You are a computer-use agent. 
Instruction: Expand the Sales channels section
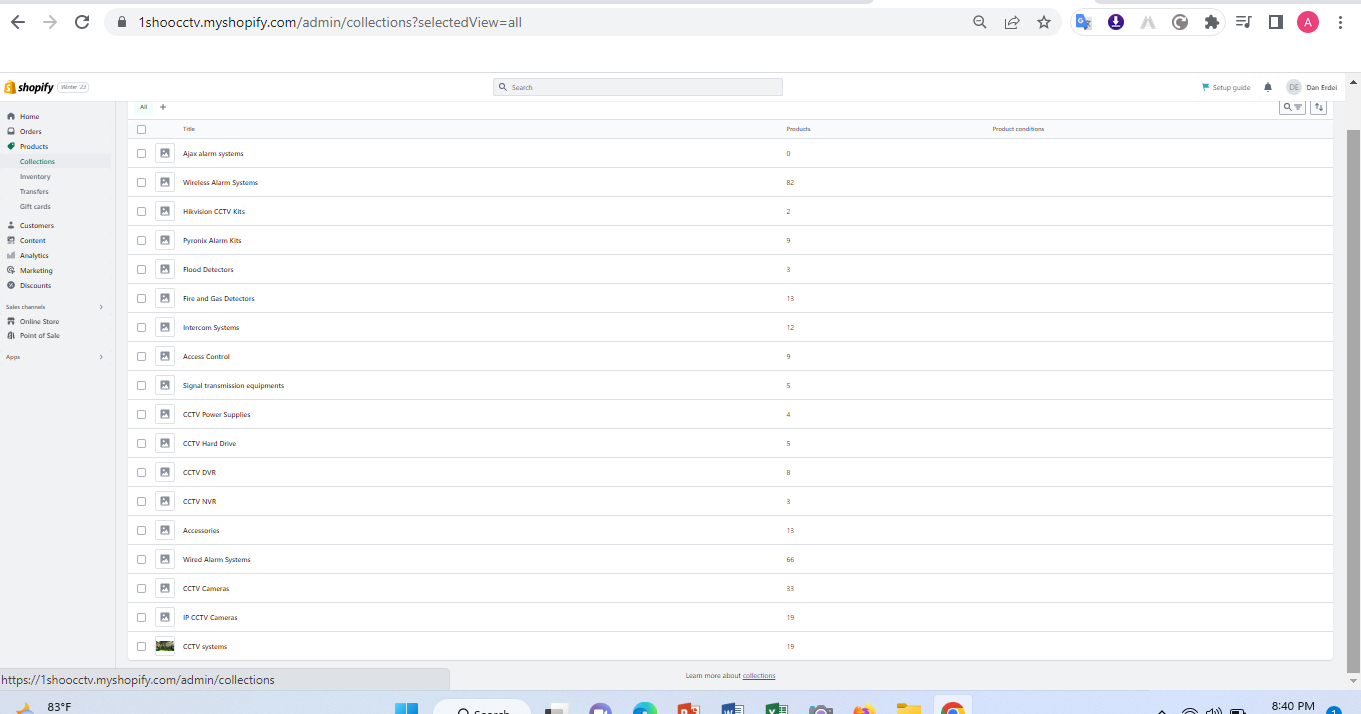(x=101, y=307)
